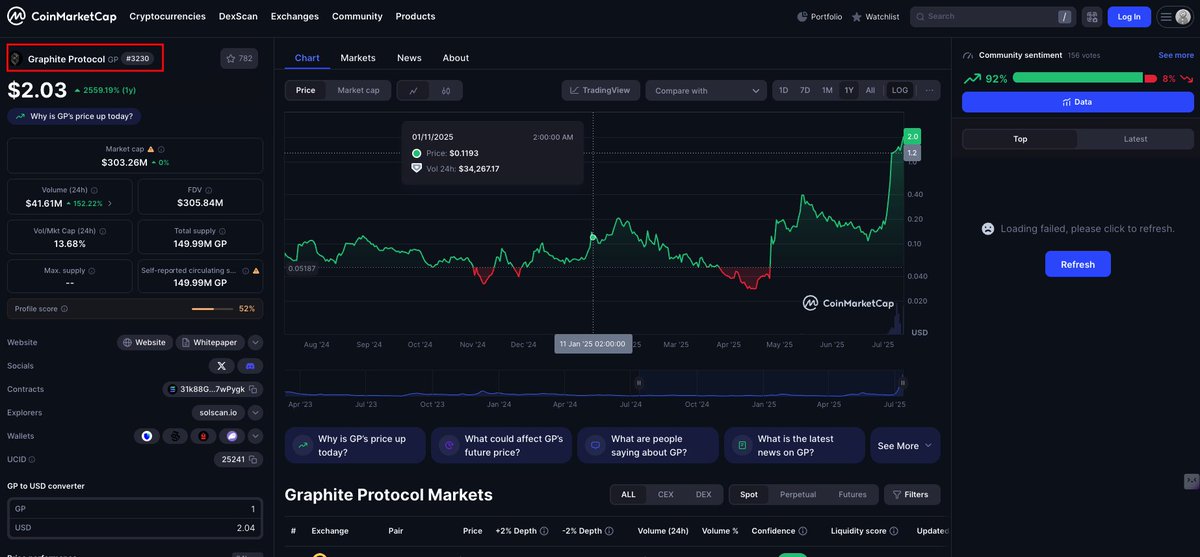
Task: Click the info icon next to UCID
Action: (x=33, y=459)
